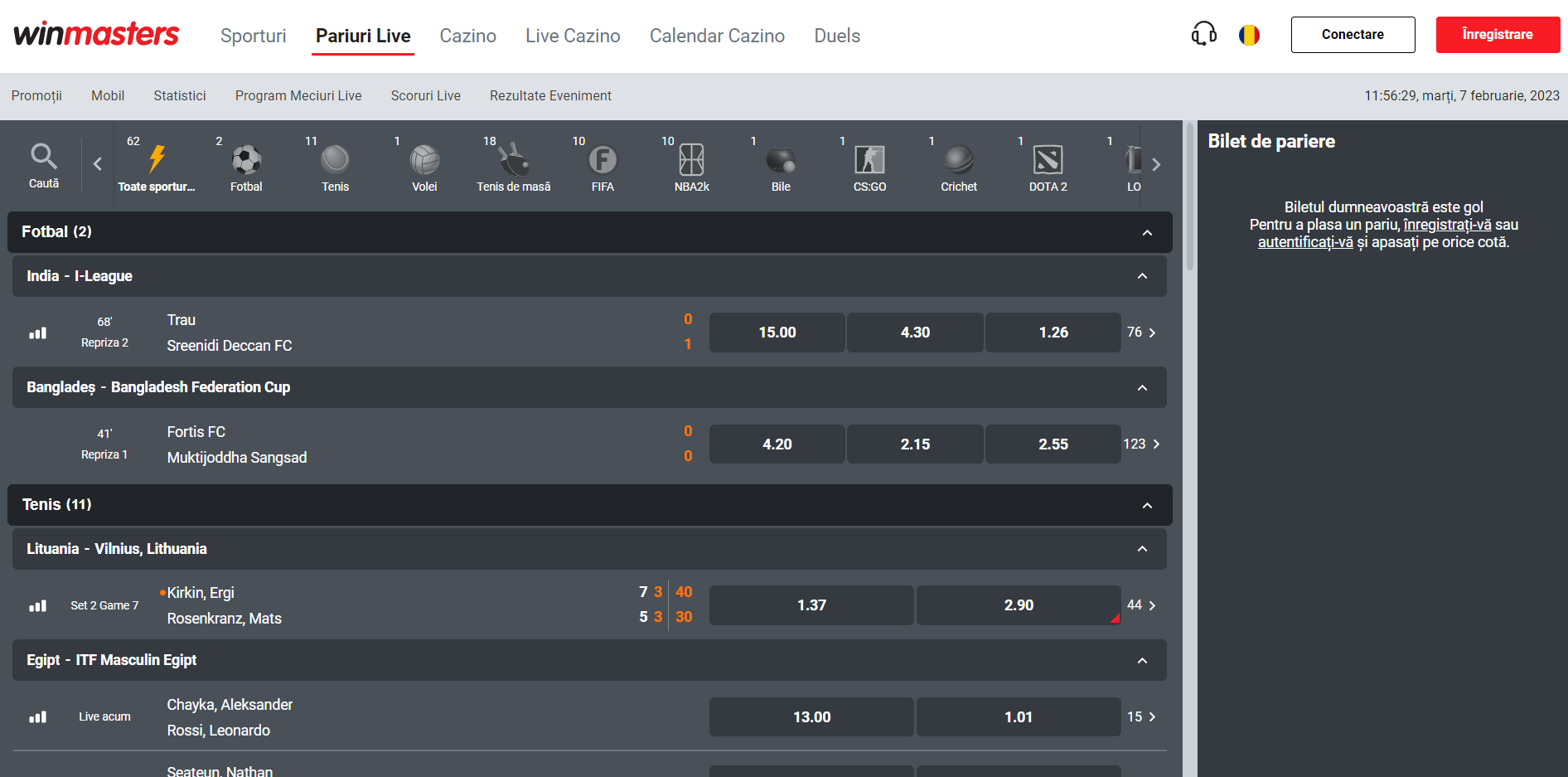
Task: Open stats icon for Kirkin vs Rosenkranz
Action: pos(38,605)
